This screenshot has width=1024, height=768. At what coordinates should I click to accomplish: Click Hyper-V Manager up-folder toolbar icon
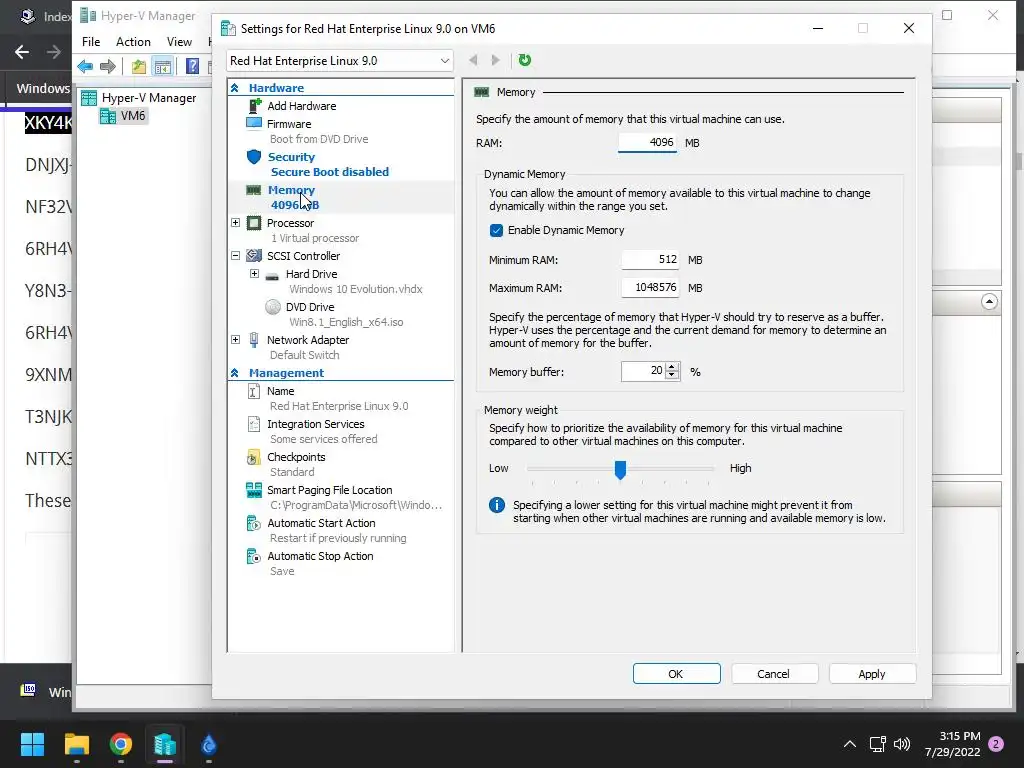click(x=138, y=66)
